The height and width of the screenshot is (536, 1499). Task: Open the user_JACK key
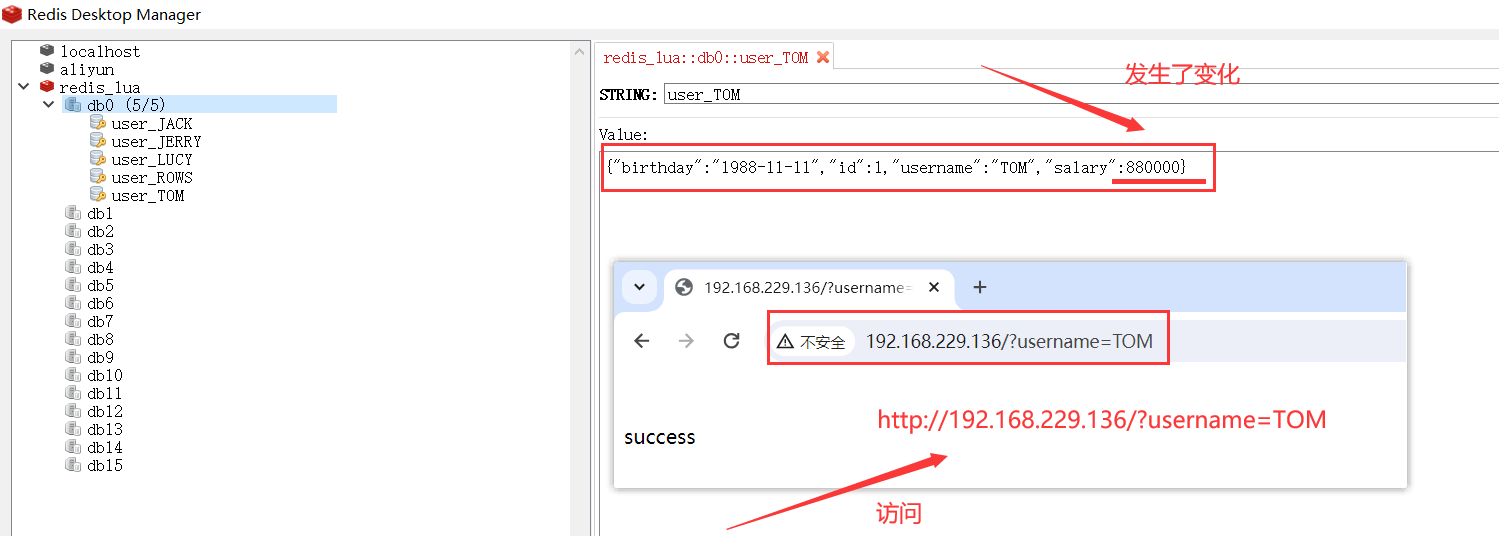[152, 124]
